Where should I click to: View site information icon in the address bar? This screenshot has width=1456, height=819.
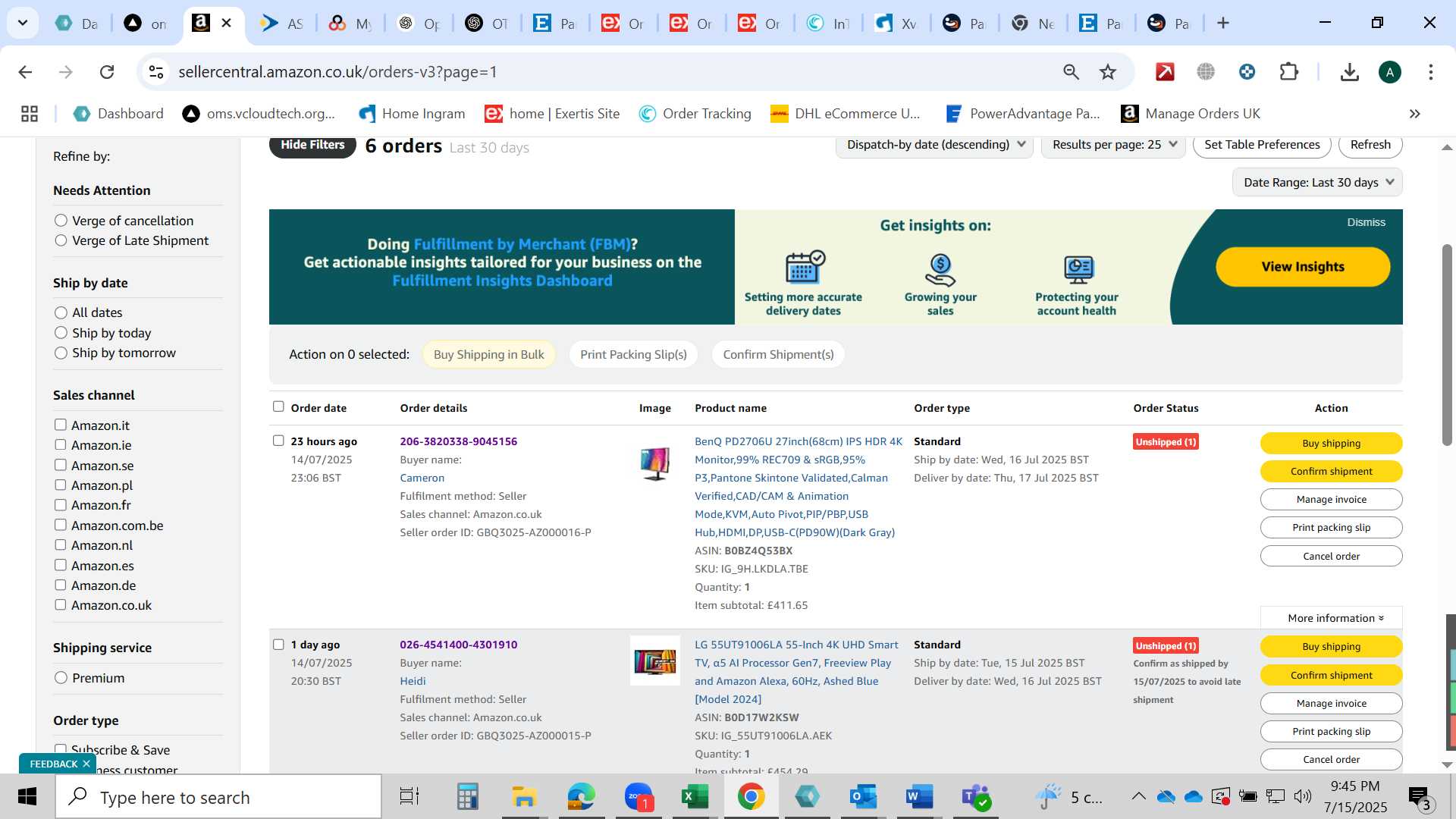pyautogui.click(x=156, y=72)
